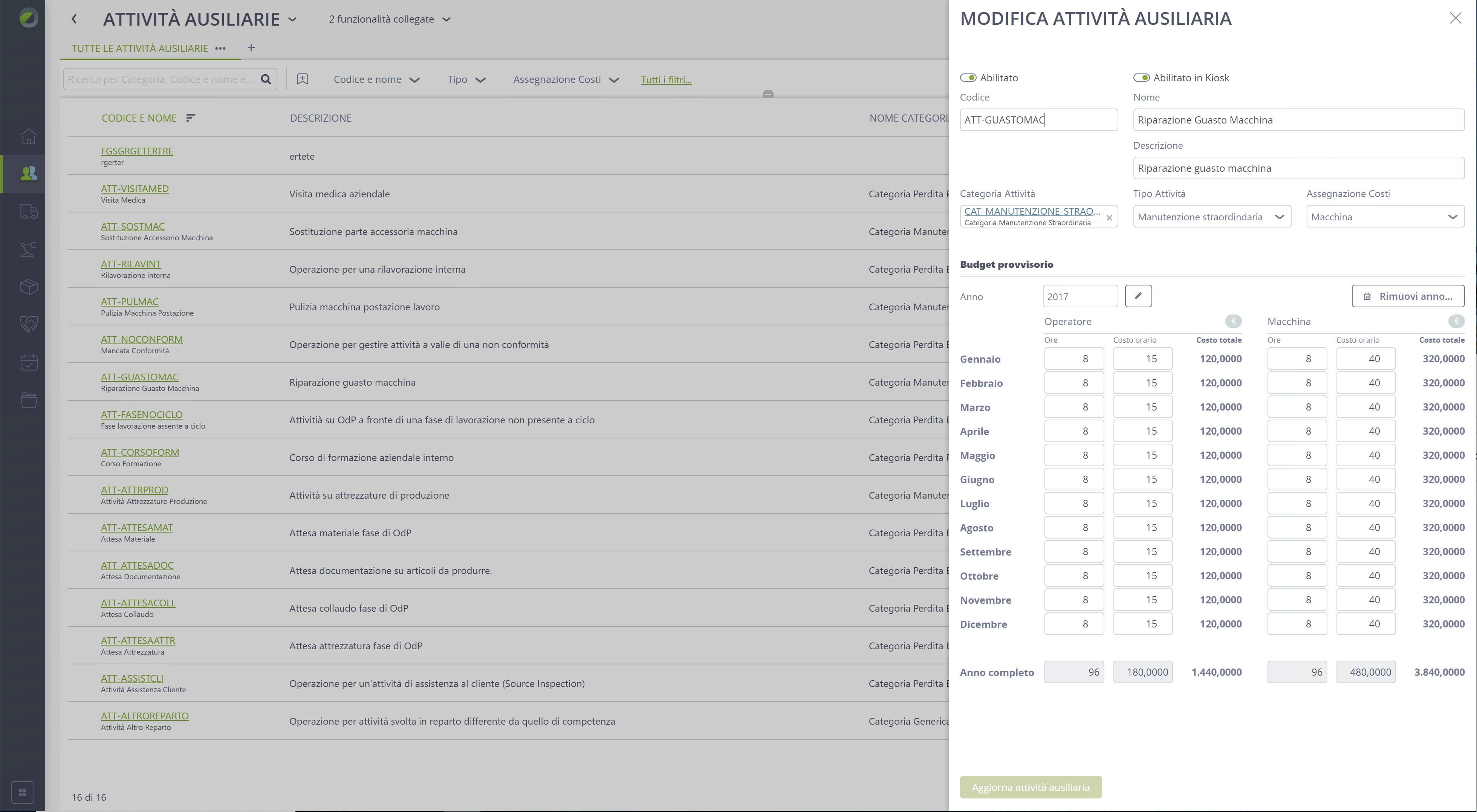Open the box package sidebar icon
Screen dimensions: 1477x812
click(x=28, y=287)
